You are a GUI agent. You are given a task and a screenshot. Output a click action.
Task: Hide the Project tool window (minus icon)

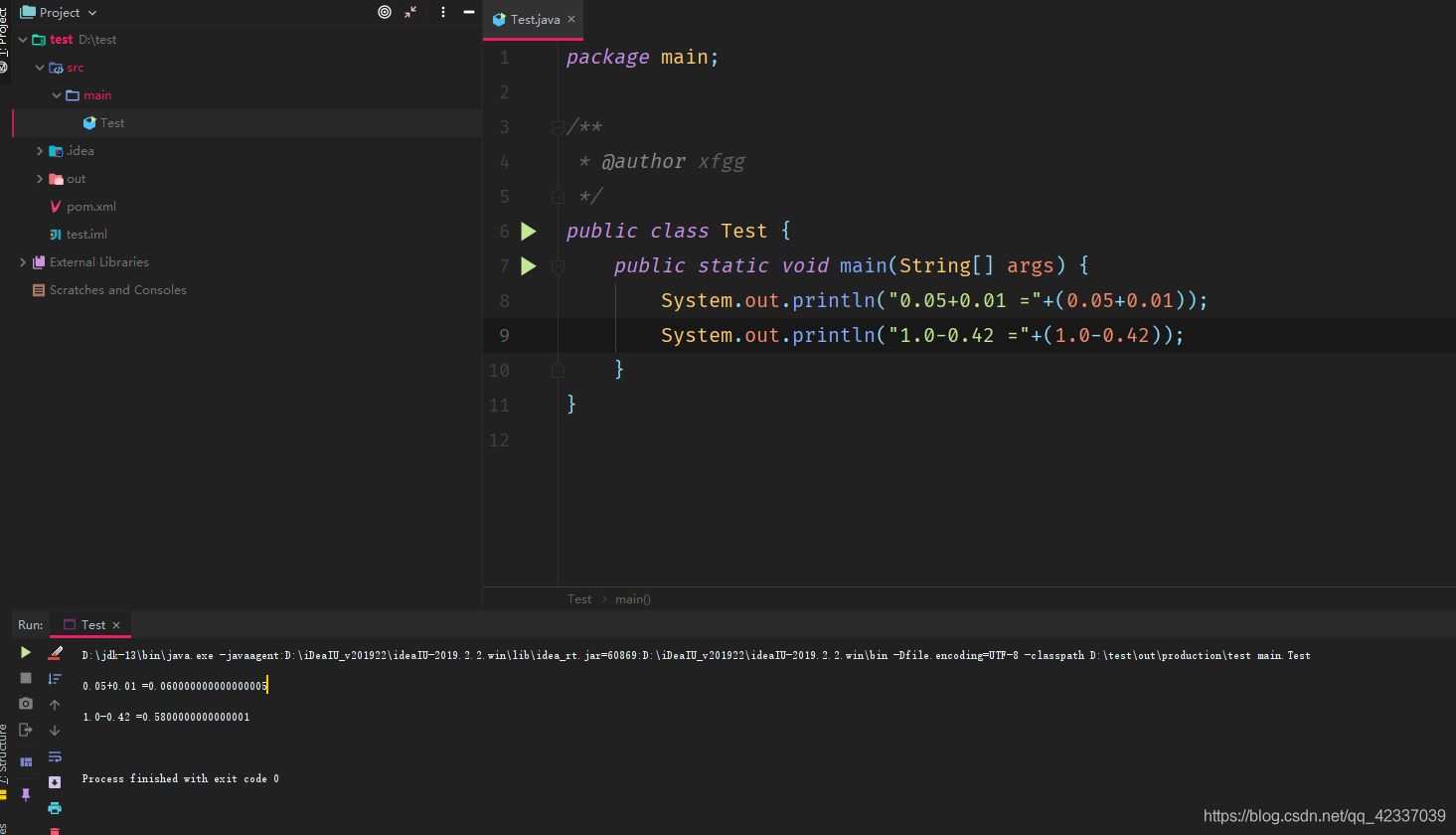pyautogui.click(x=469, y=12)
